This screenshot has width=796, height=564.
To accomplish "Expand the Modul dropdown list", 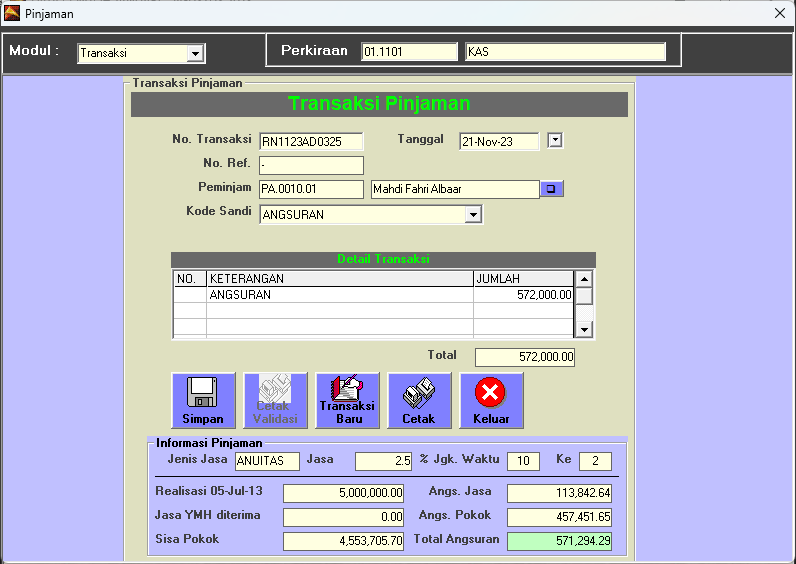I will 195,53.
